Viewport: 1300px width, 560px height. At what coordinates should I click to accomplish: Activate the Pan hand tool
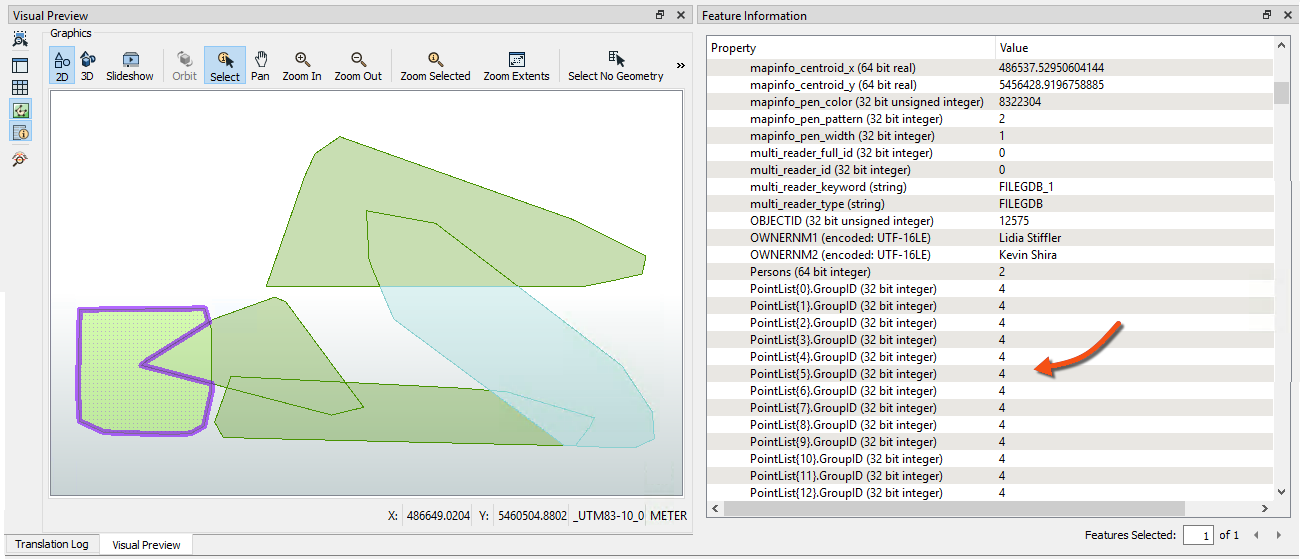point(260,65)
